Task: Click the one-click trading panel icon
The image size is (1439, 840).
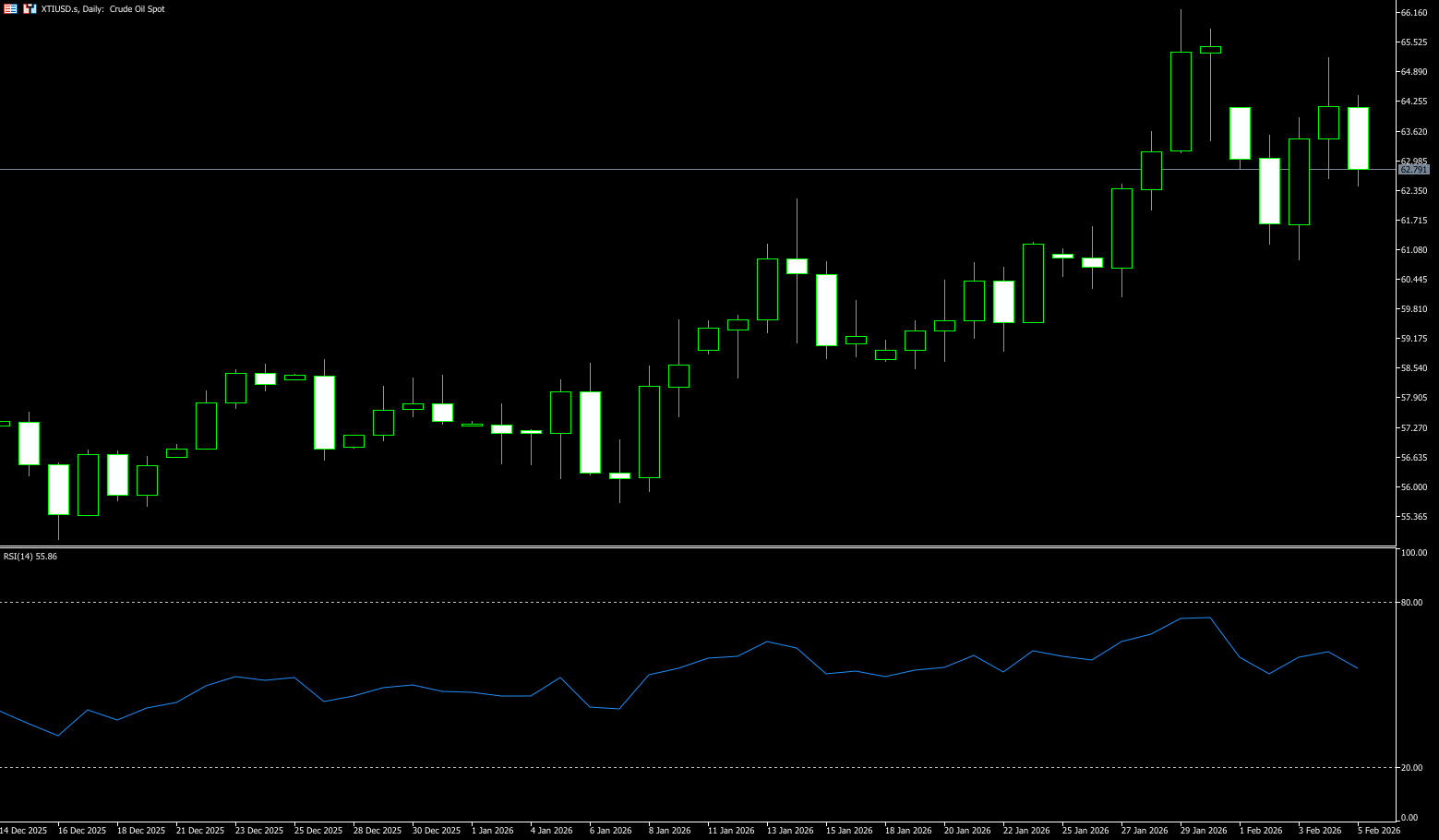Action: click(11, 8)
